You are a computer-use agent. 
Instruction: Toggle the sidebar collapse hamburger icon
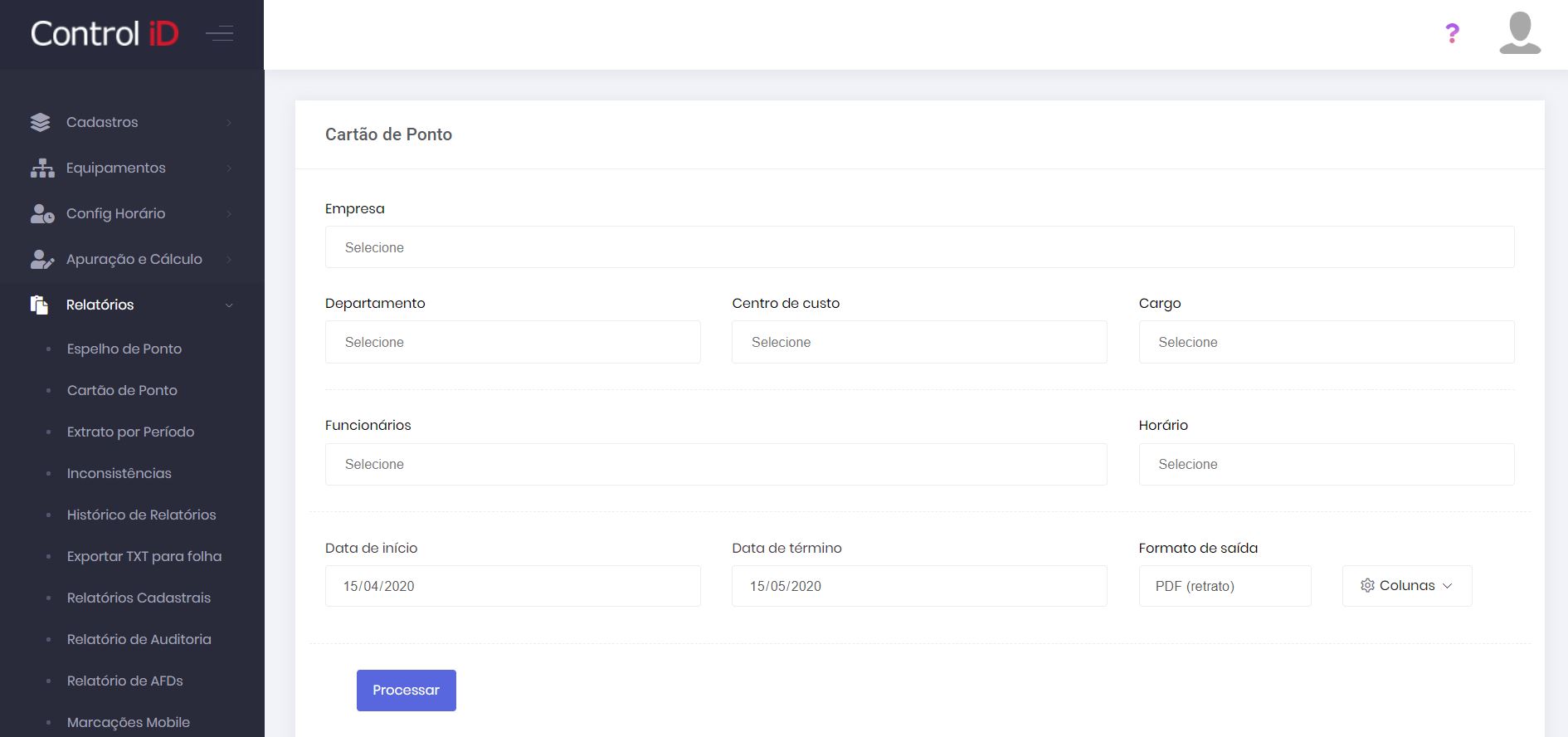[220, 34]
